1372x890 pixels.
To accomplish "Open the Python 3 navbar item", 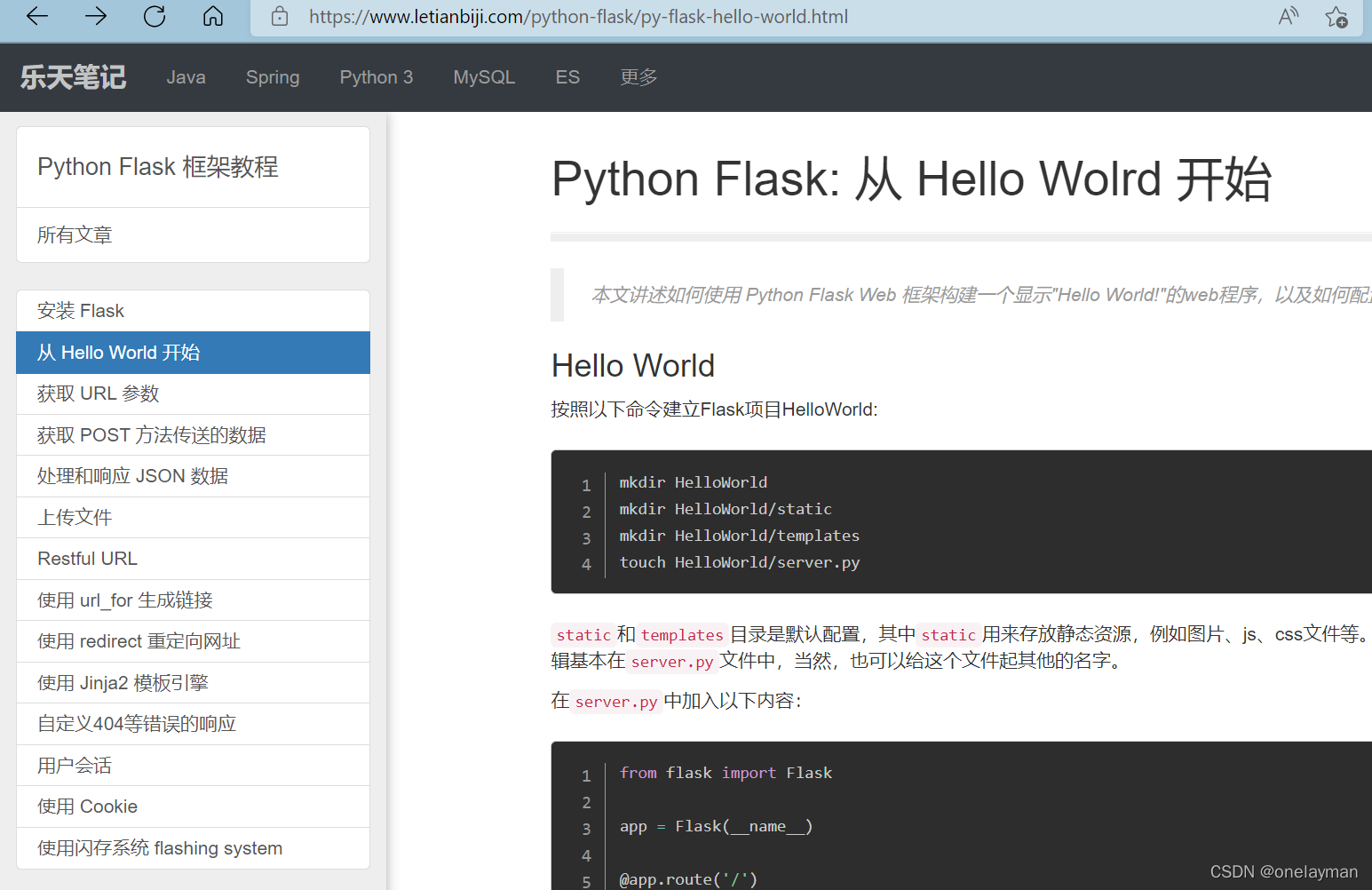I will (377, 77).
